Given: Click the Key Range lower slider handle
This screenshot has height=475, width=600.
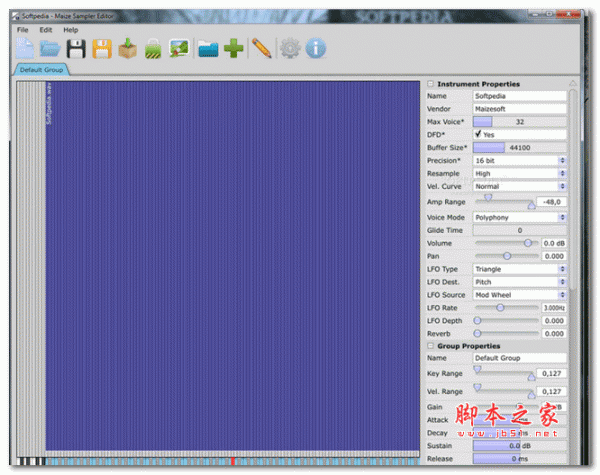Looking at the screenshot, I should [477, 369].
